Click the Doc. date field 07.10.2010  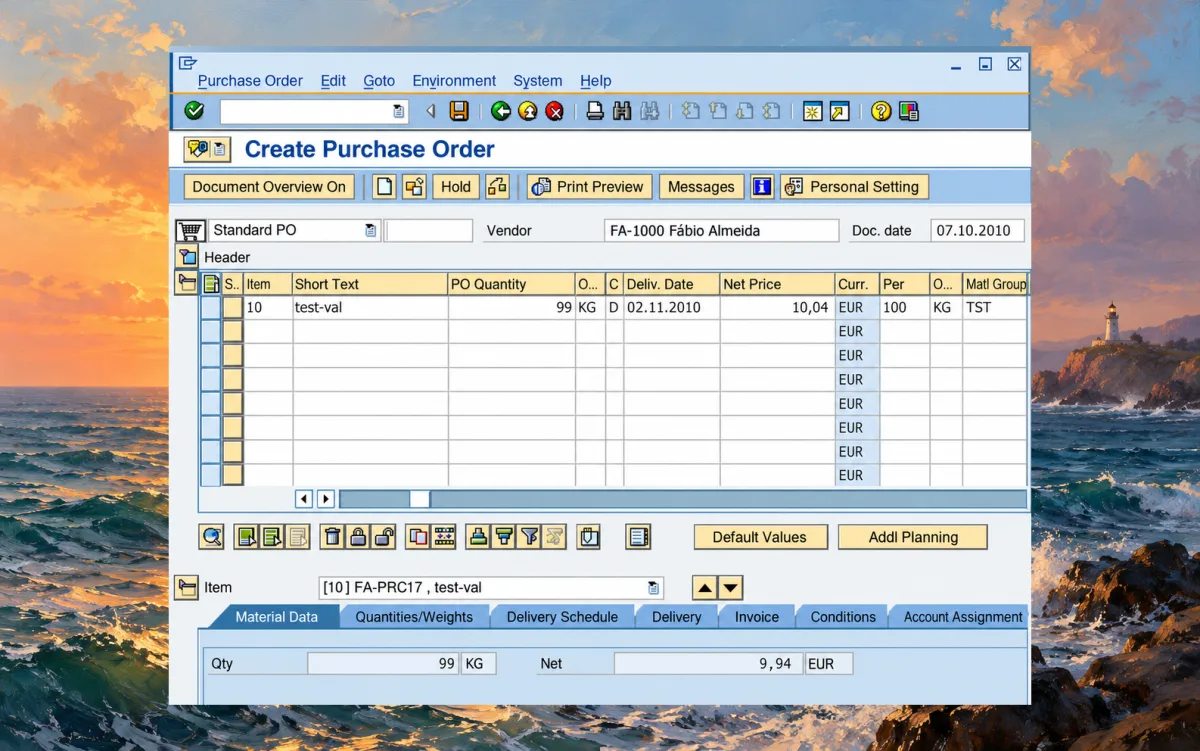coord(977,231)
